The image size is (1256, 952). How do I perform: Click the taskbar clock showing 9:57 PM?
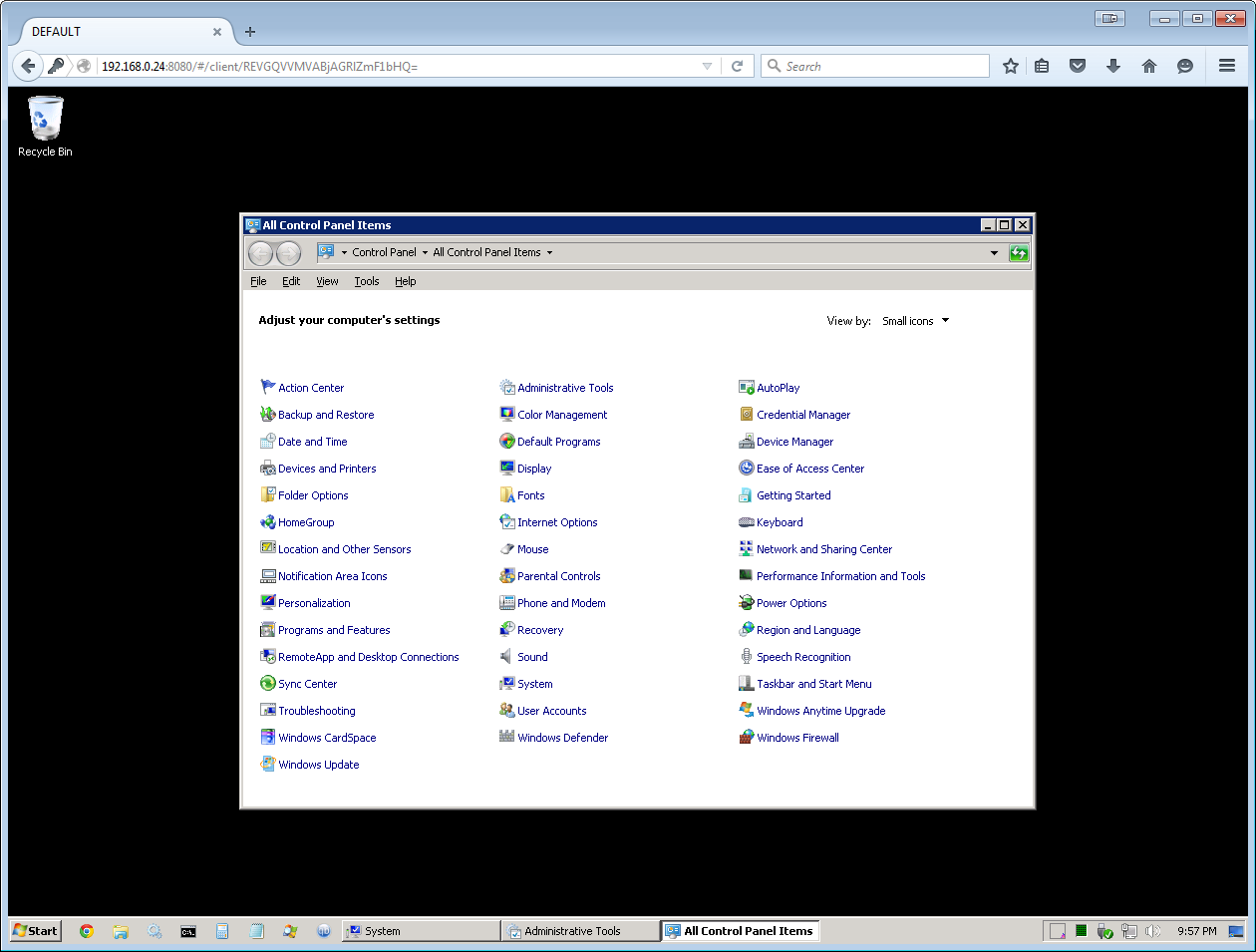pos(1196,931)
